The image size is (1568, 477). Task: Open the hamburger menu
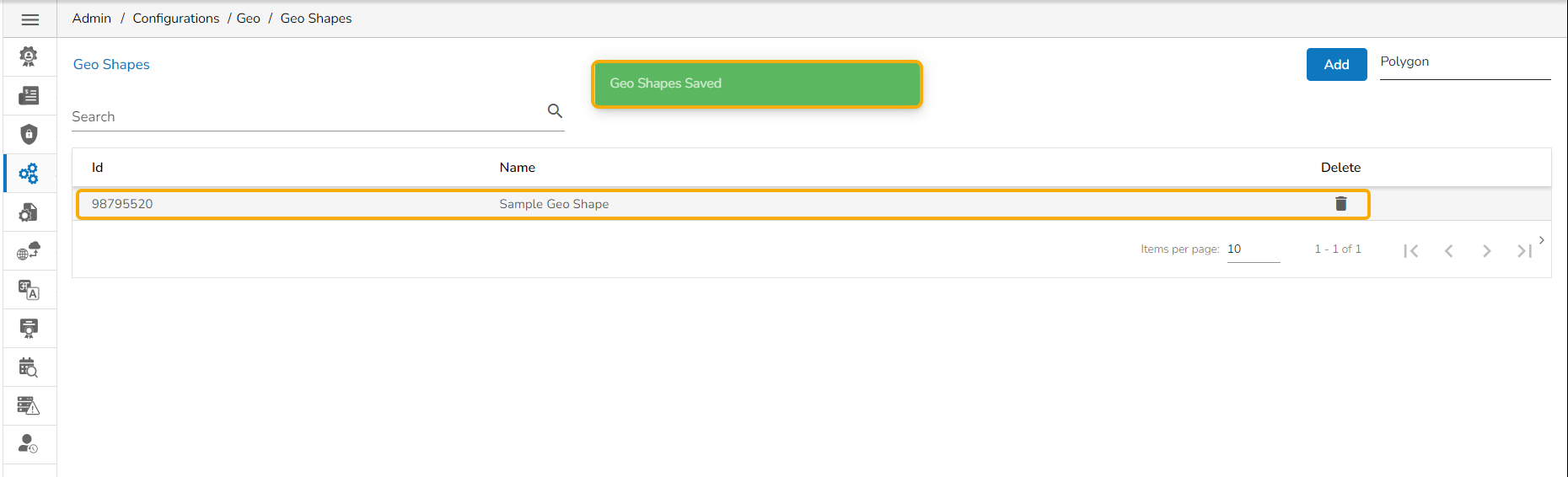tap(30, 19)
